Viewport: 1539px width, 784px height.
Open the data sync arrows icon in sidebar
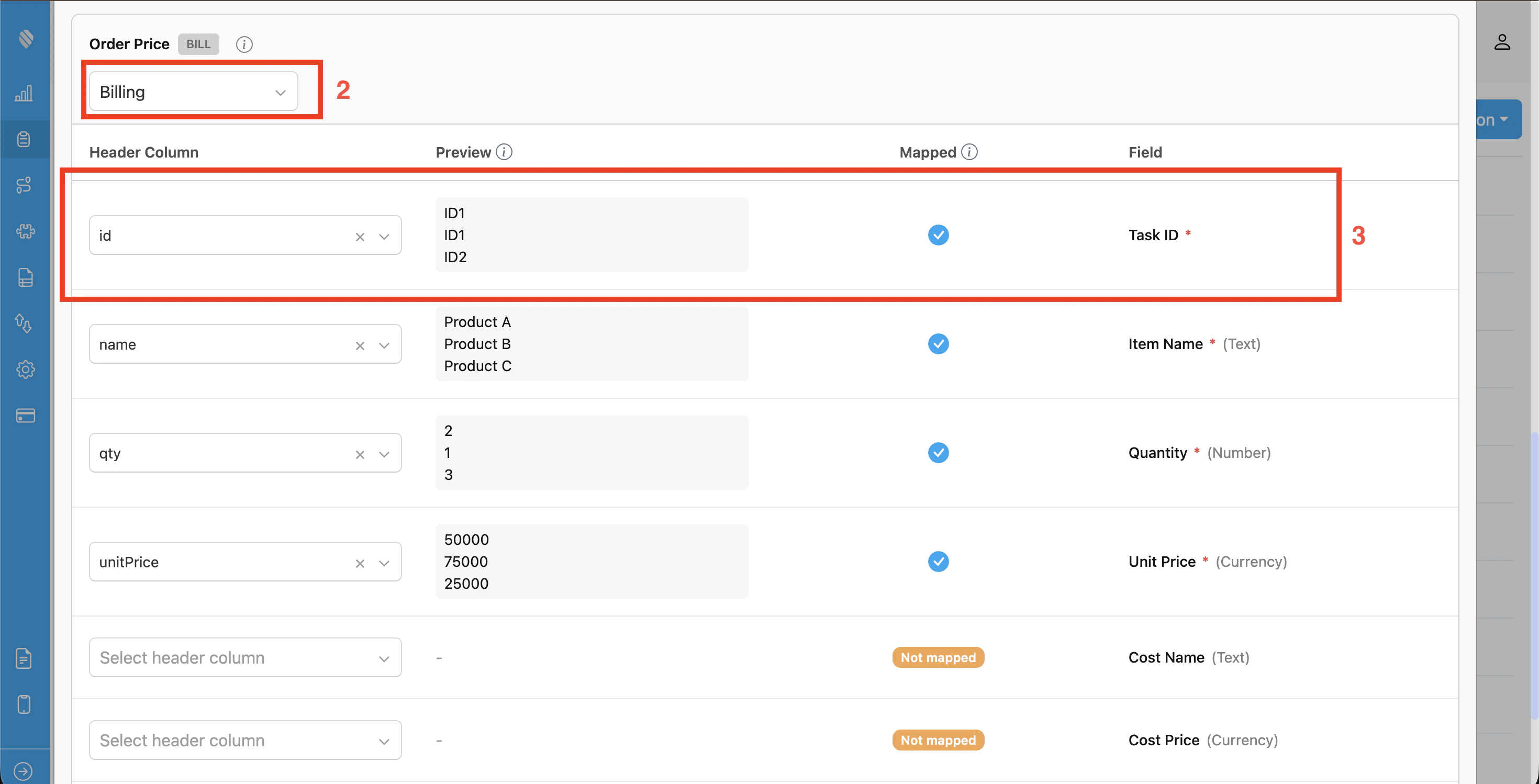click(x=25, y=323)
